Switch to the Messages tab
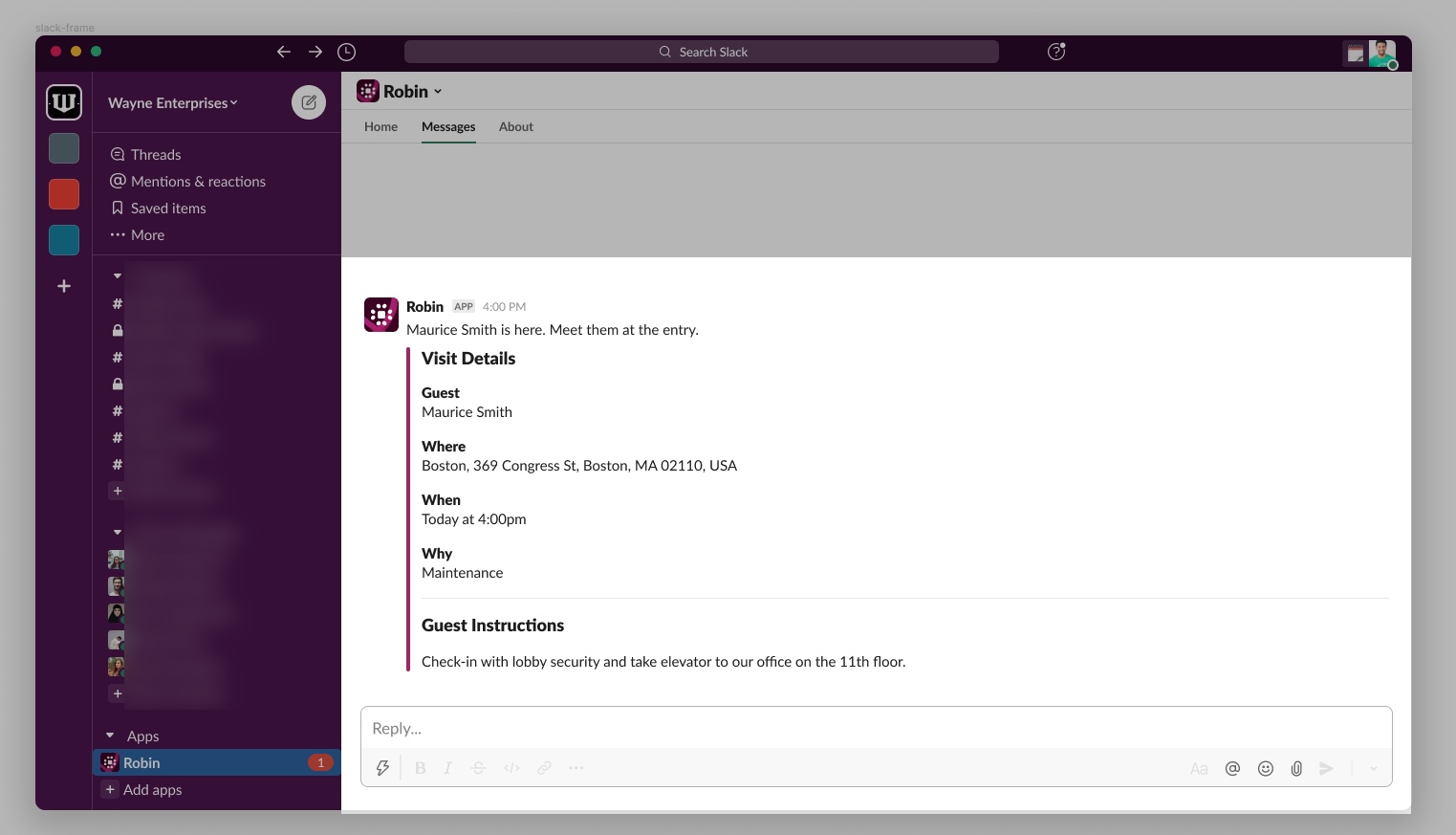 (x=448, y=126)
